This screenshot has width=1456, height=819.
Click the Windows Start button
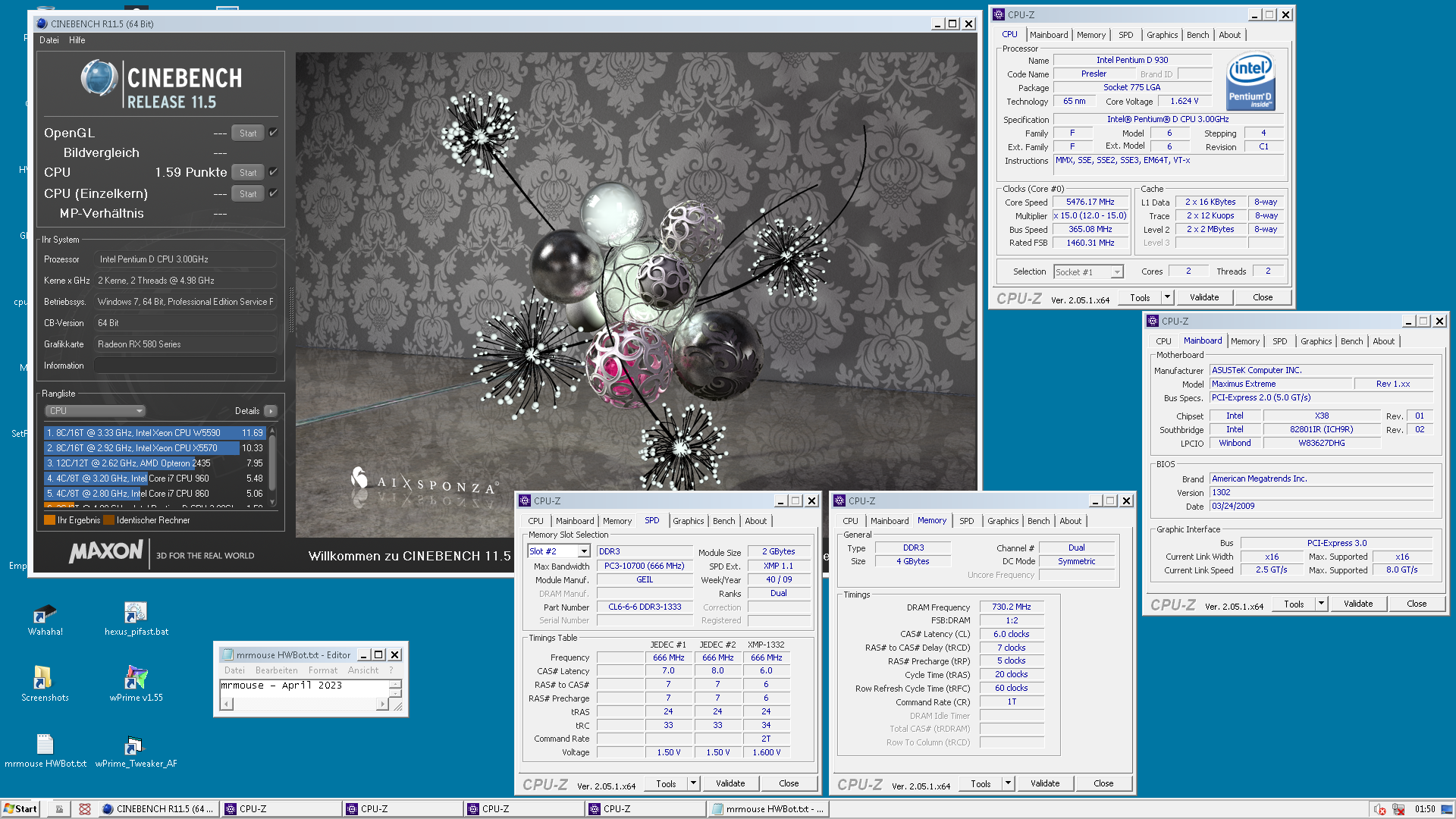(20, 809)
